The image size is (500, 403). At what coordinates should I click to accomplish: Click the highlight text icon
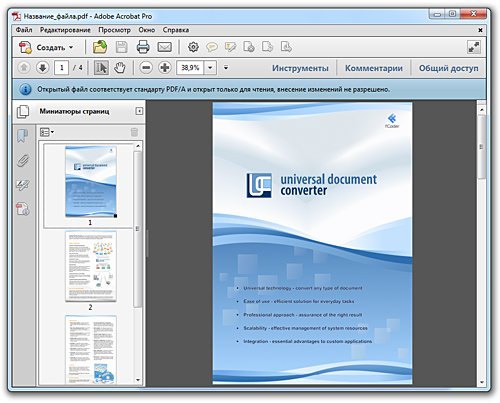point(230,47)
